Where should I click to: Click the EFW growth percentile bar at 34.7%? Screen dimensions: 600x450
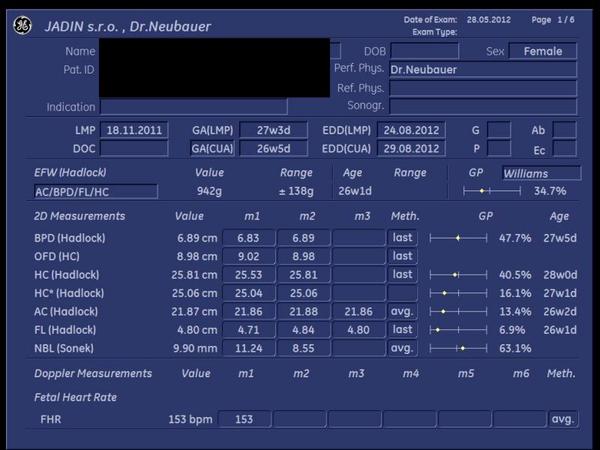pyautogui.click(x=491, y=191)
